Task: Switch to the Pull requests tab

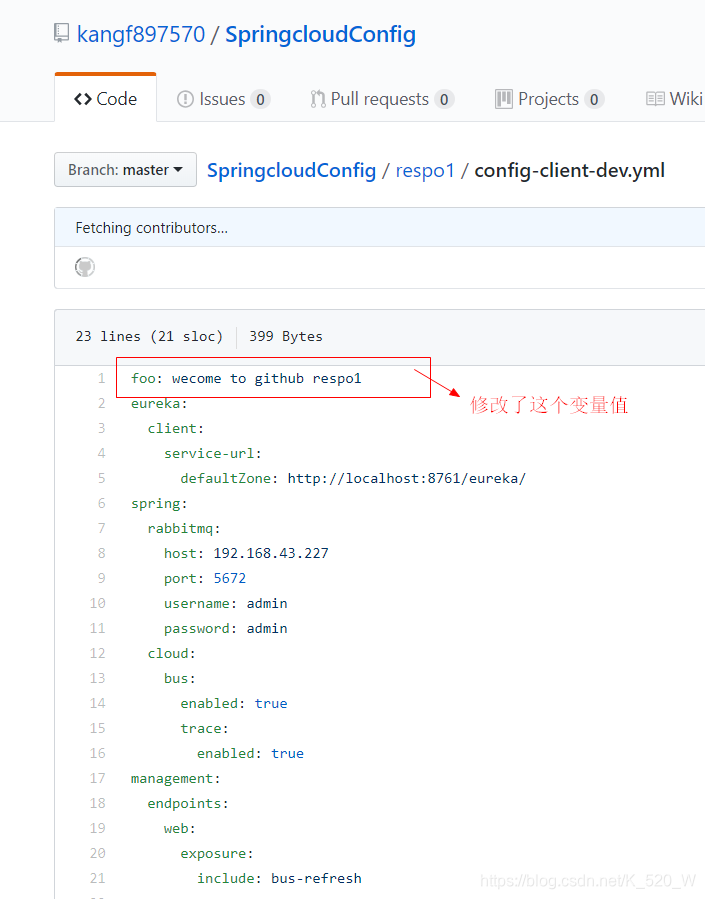Action: pyautogui.click(x=381, y=99)
